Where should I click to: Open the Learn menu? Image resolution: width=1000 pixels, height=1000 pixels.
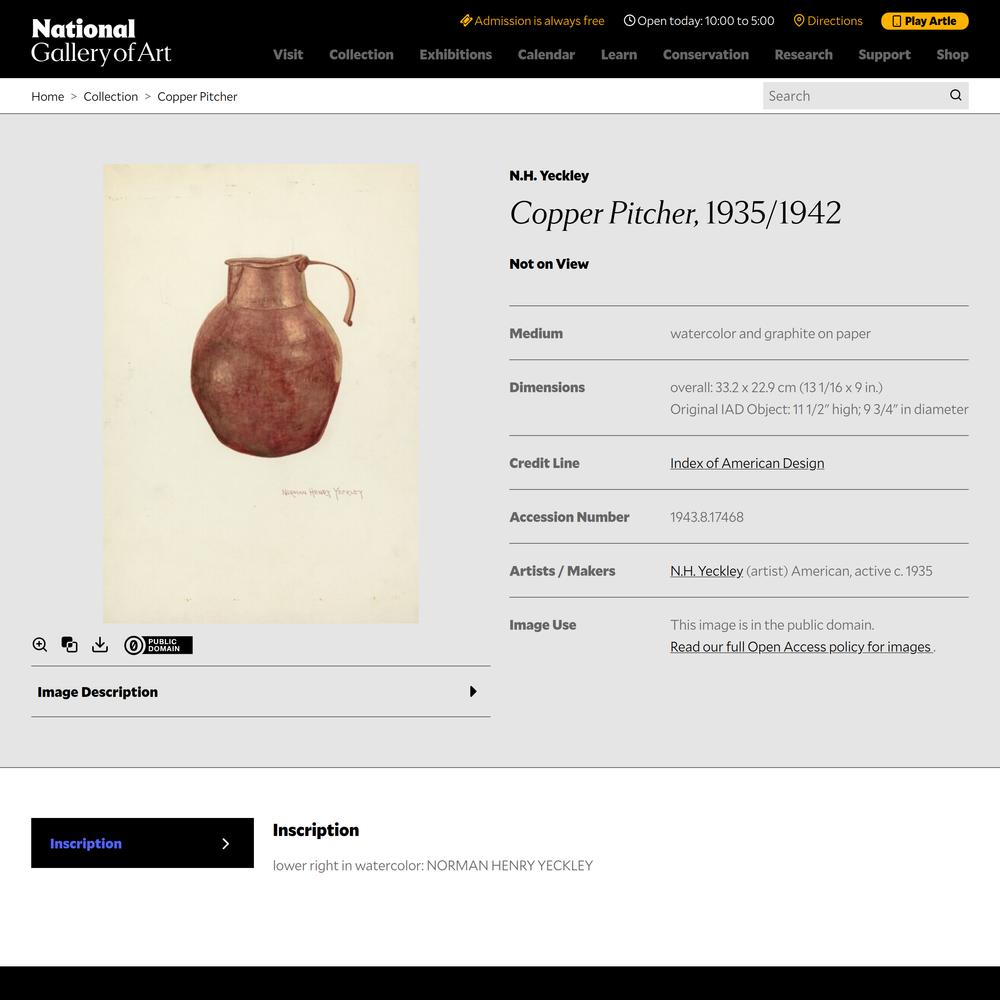pos(619,55)
